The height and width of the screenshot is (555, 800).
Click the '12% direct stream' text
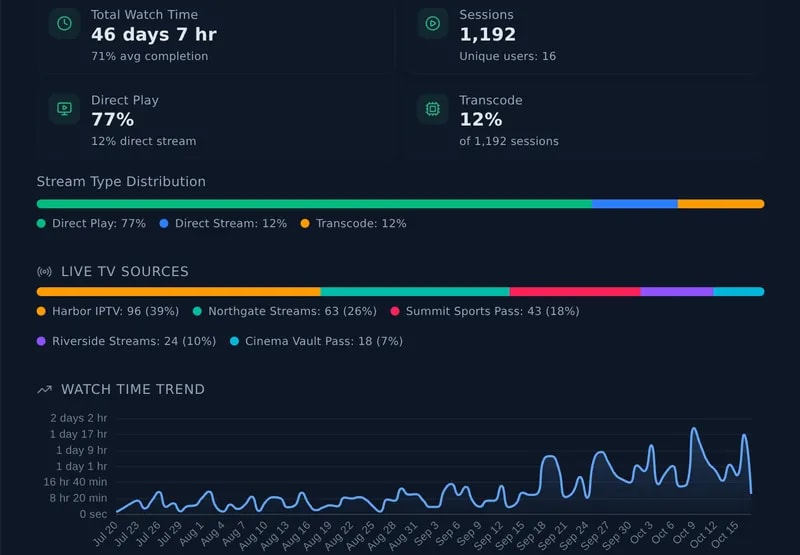coord(144,141)
